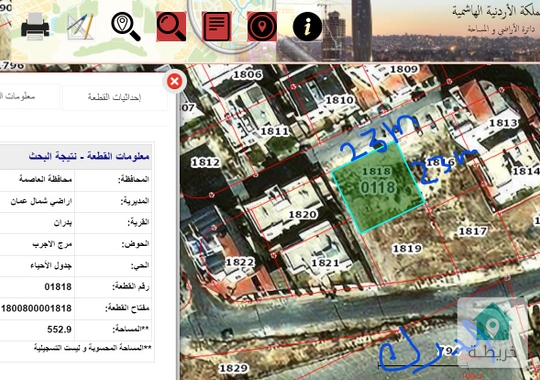Click the red location pin icon
540x380 pixels.
262,27
